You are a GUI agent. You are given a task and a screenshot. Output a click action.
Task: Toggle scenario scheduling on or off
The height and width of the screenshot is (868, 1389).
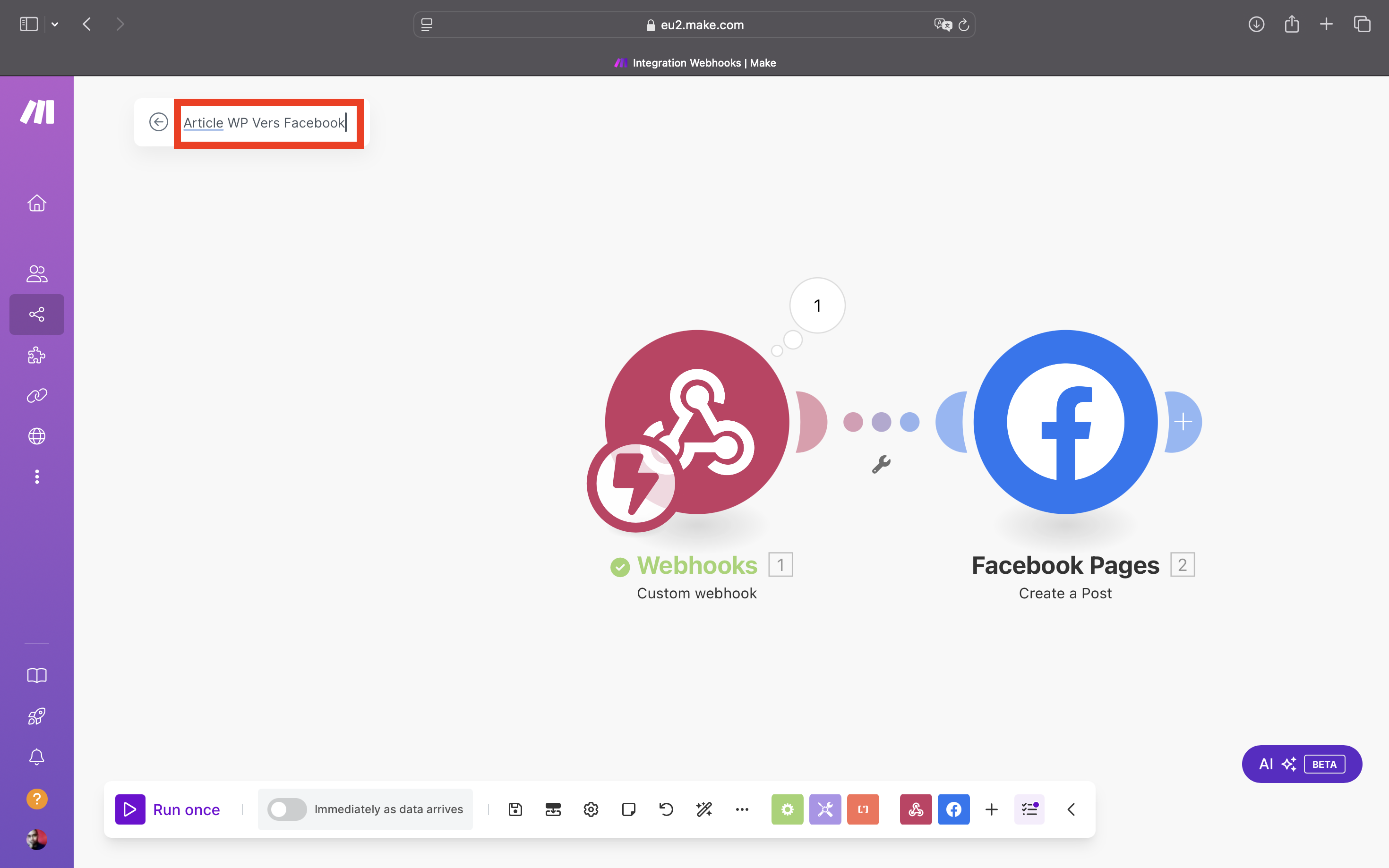[x=287, y=809]
